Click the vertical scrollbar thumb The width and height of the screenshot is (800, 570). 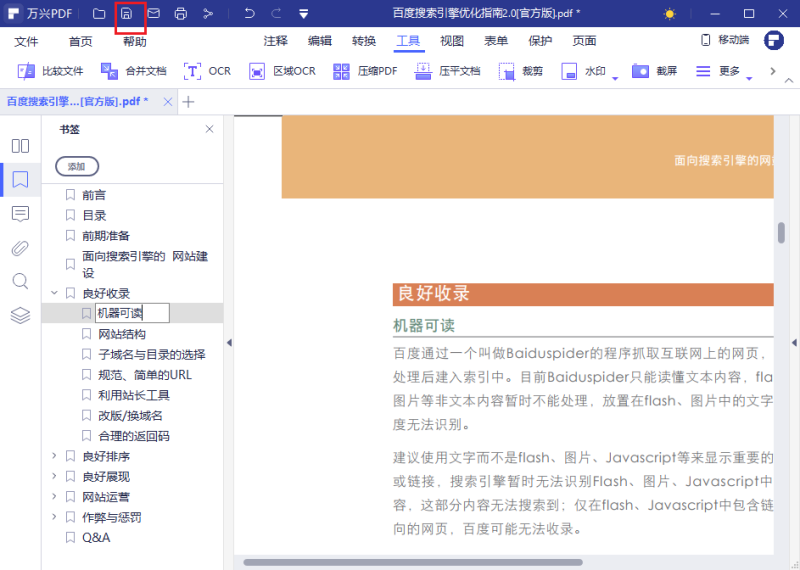[x=781, y=233]
